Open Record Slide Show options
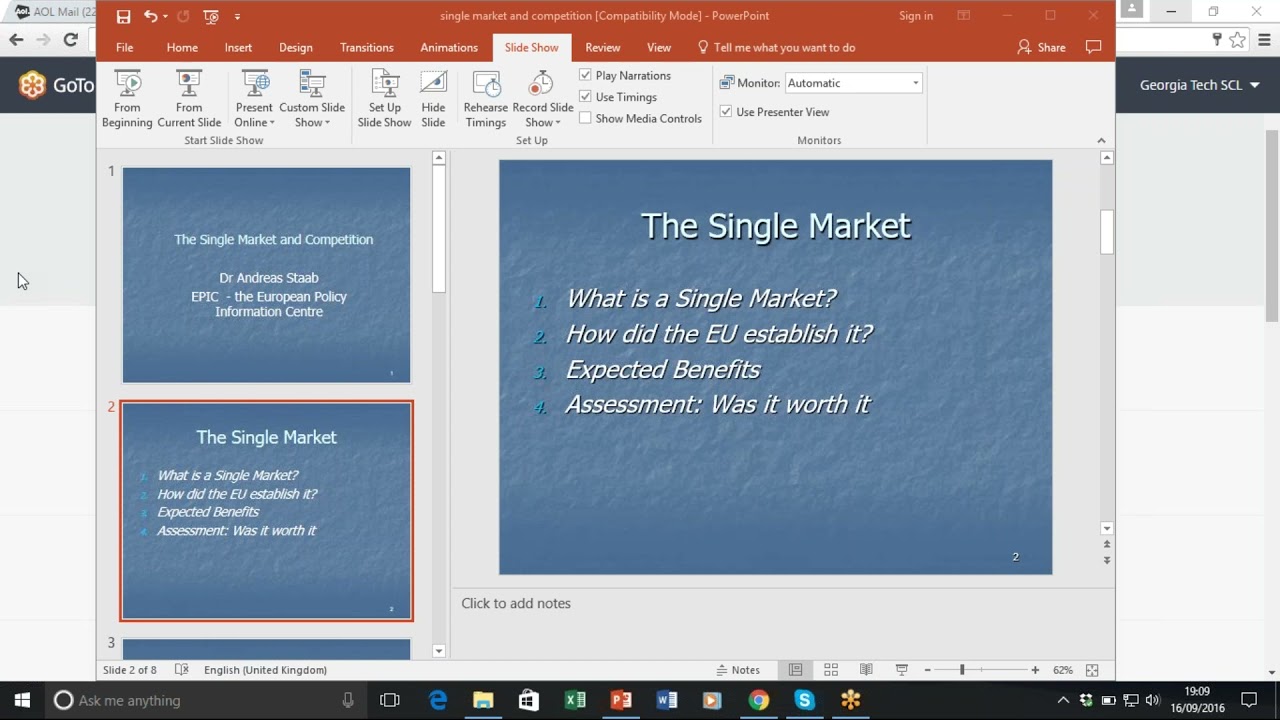1280x720 pixels. click(x=543, y=99)
